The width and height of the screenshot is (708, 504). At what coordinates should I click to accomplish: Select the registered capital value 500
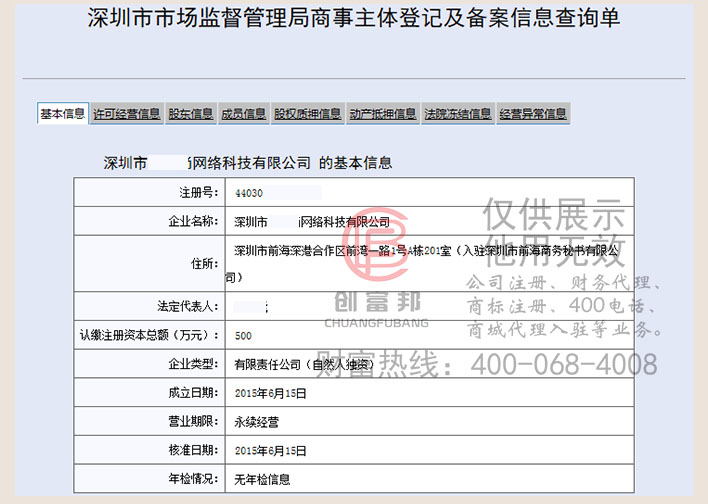coord(243,336)
